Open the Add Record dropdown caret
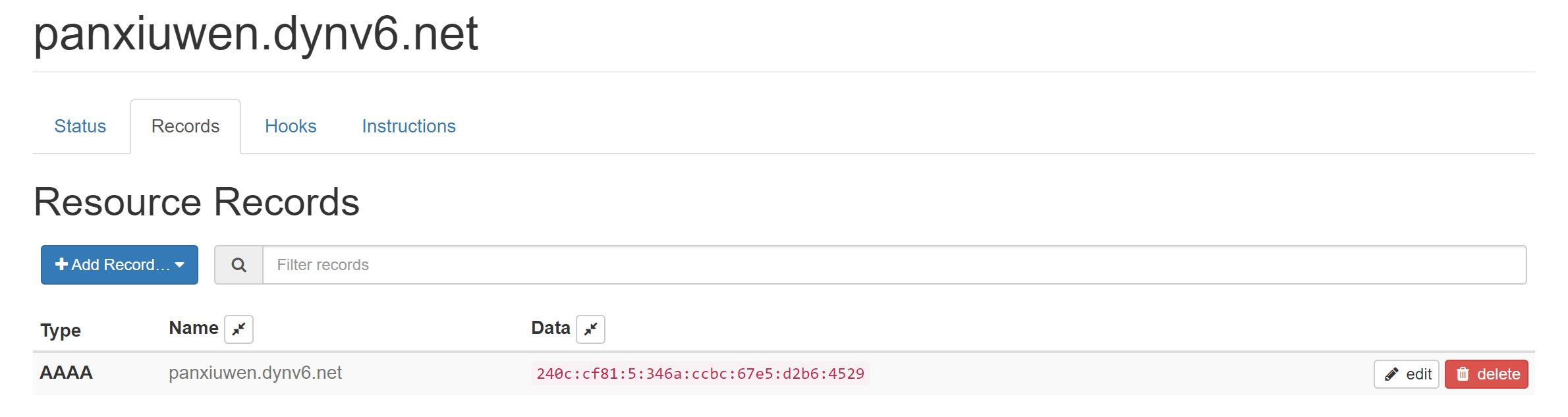Image resolution: width=1568 pixels, height=417 pixels. (180, 265)
